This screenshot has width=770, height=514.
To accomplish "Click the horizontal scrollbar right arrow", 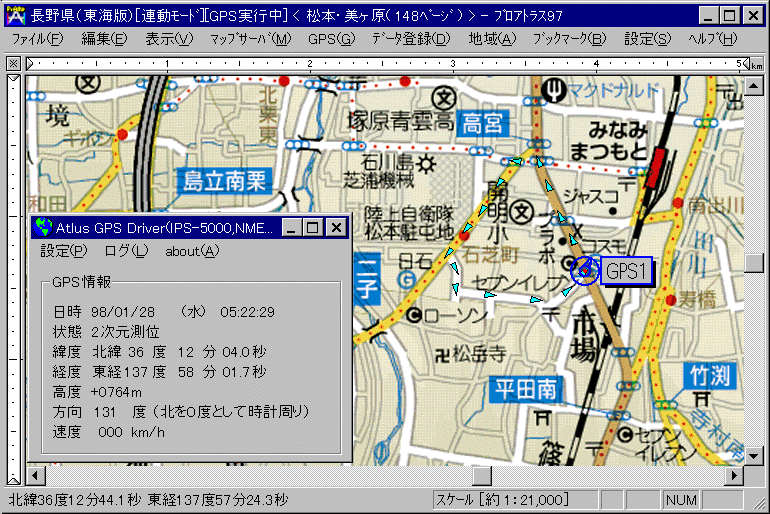I will pyautogui.click(x=734, y=475).
